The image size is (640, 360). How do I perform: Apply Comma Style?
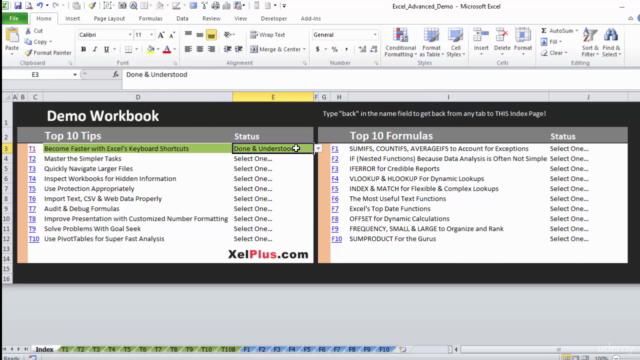[347, 49]
